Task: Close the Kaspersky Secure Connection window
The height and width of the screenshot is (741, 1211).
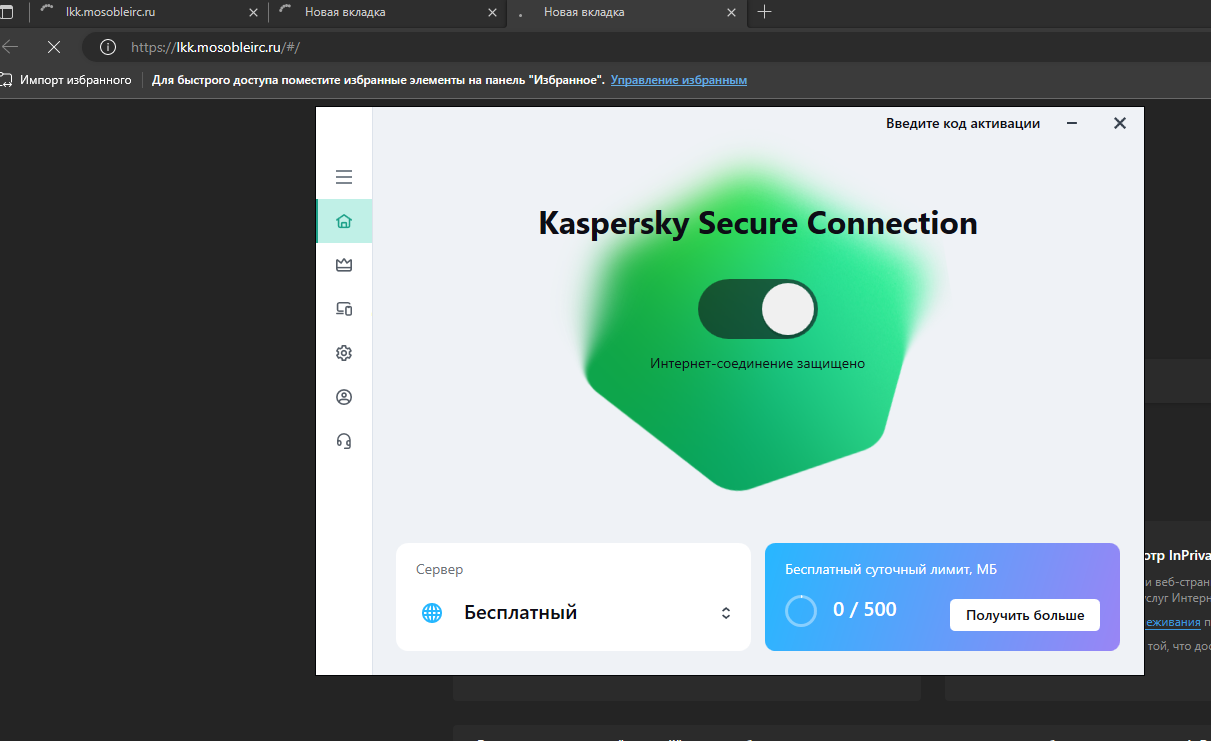Action: (x=1120, y=123)
